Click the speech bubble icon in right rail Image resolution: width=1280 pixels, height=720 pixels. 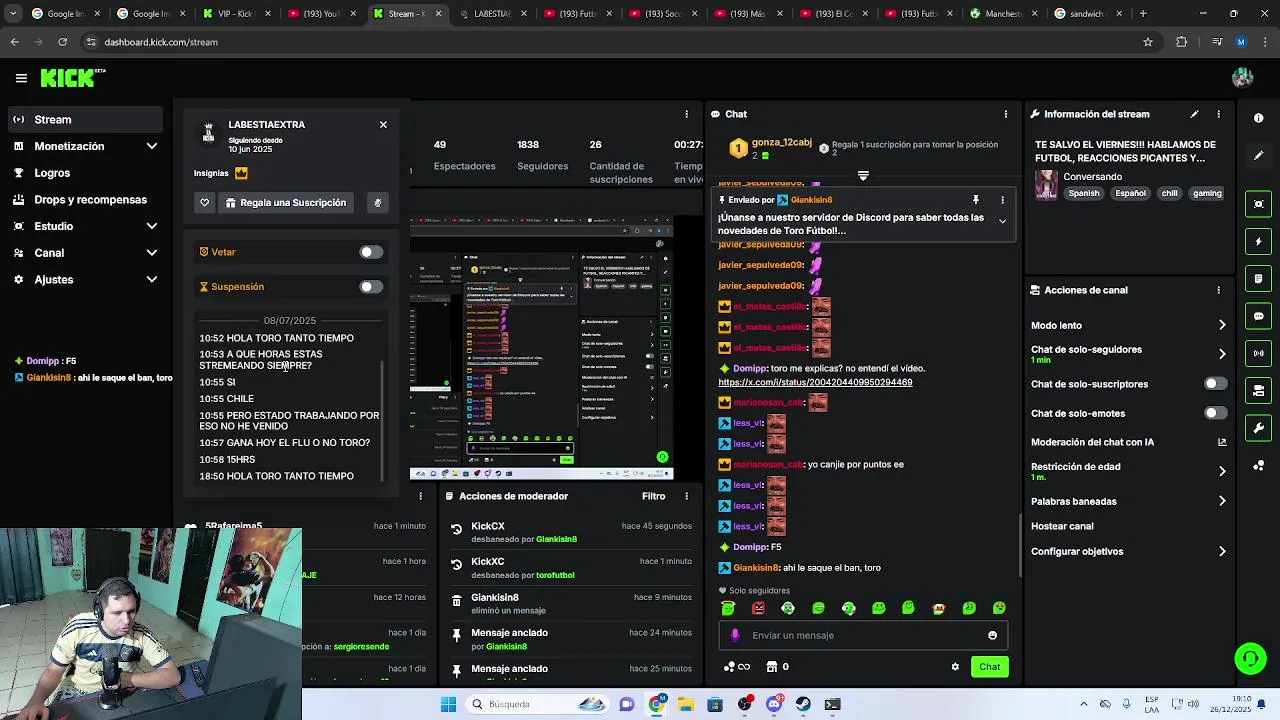pos(1258,316)
